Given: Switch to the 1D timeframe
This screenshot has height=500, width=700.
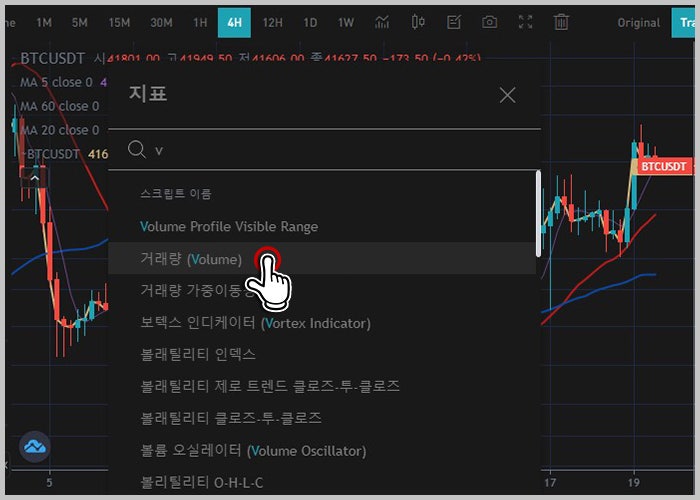Looking at the screenshot, I should tap(310, 22).
